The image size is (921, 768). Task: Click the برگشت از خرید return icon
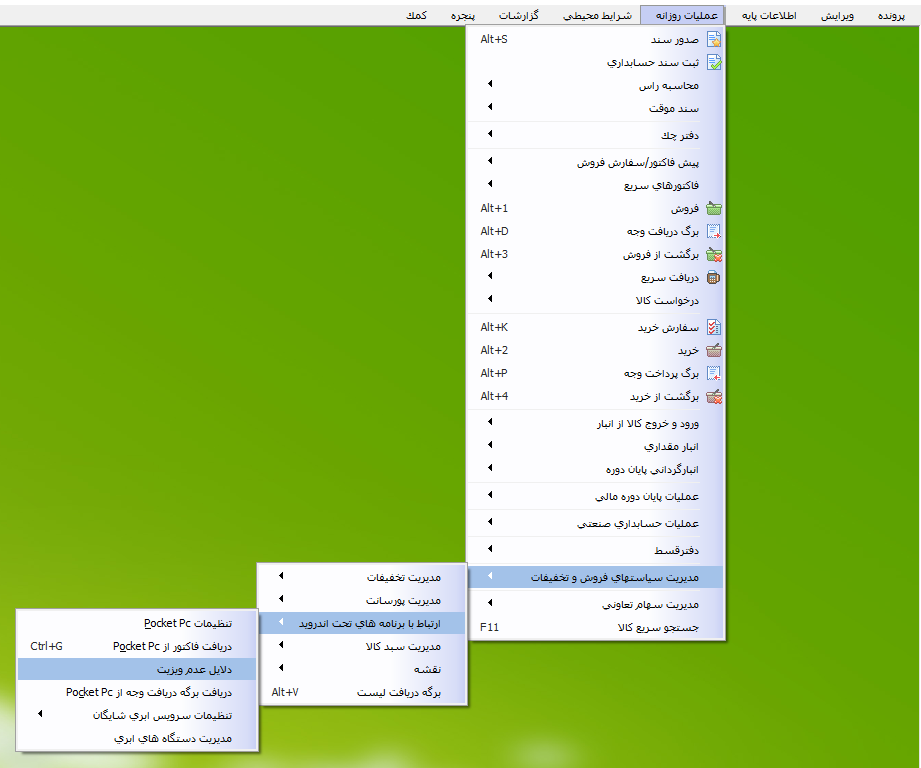click(714, 396)
